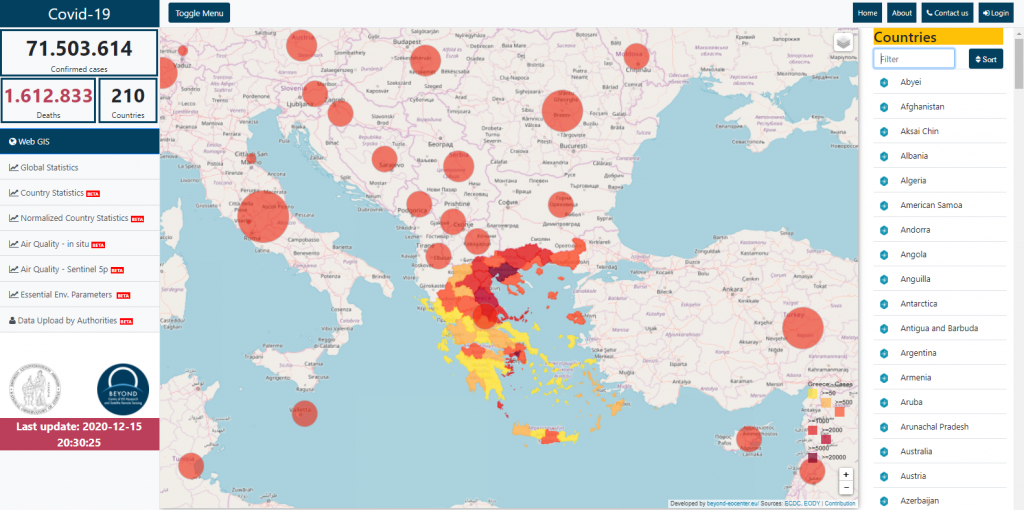This screenshot has width=1024, height=510.
Task: Click the red case circle over Turkey
Action: pos(800,329)
